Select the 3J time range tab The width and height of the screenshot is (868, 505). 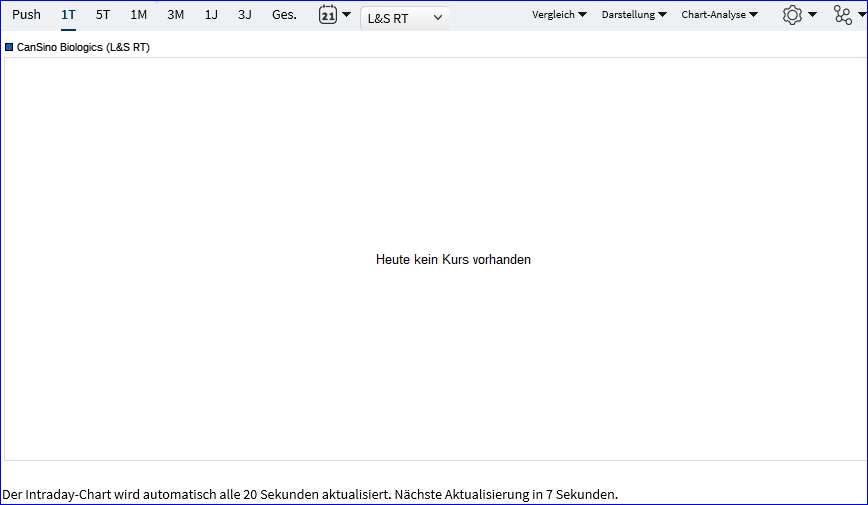(x=245, y=15)
